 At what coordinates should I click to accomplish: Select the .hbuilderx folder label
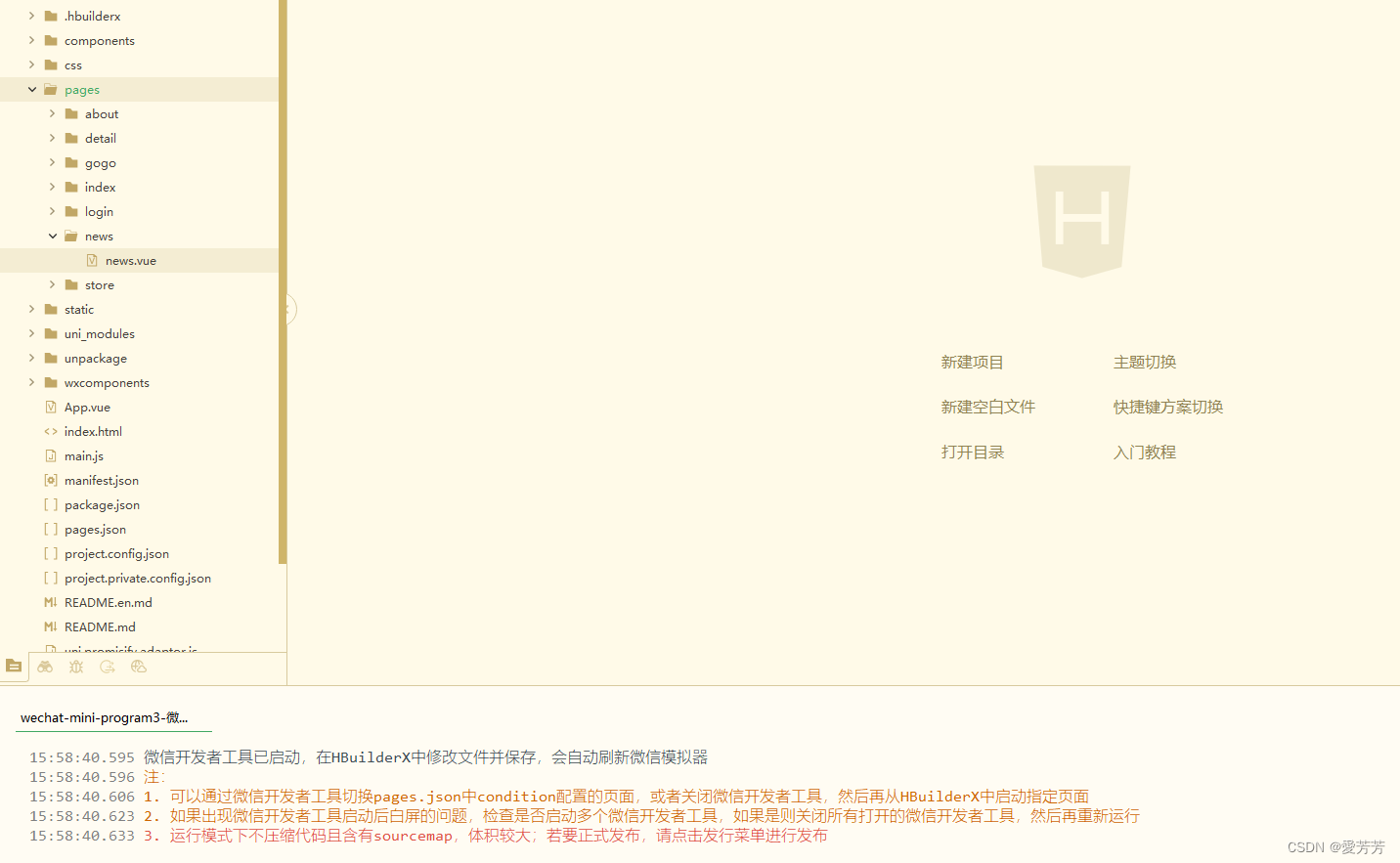click(x=93, y=16)
